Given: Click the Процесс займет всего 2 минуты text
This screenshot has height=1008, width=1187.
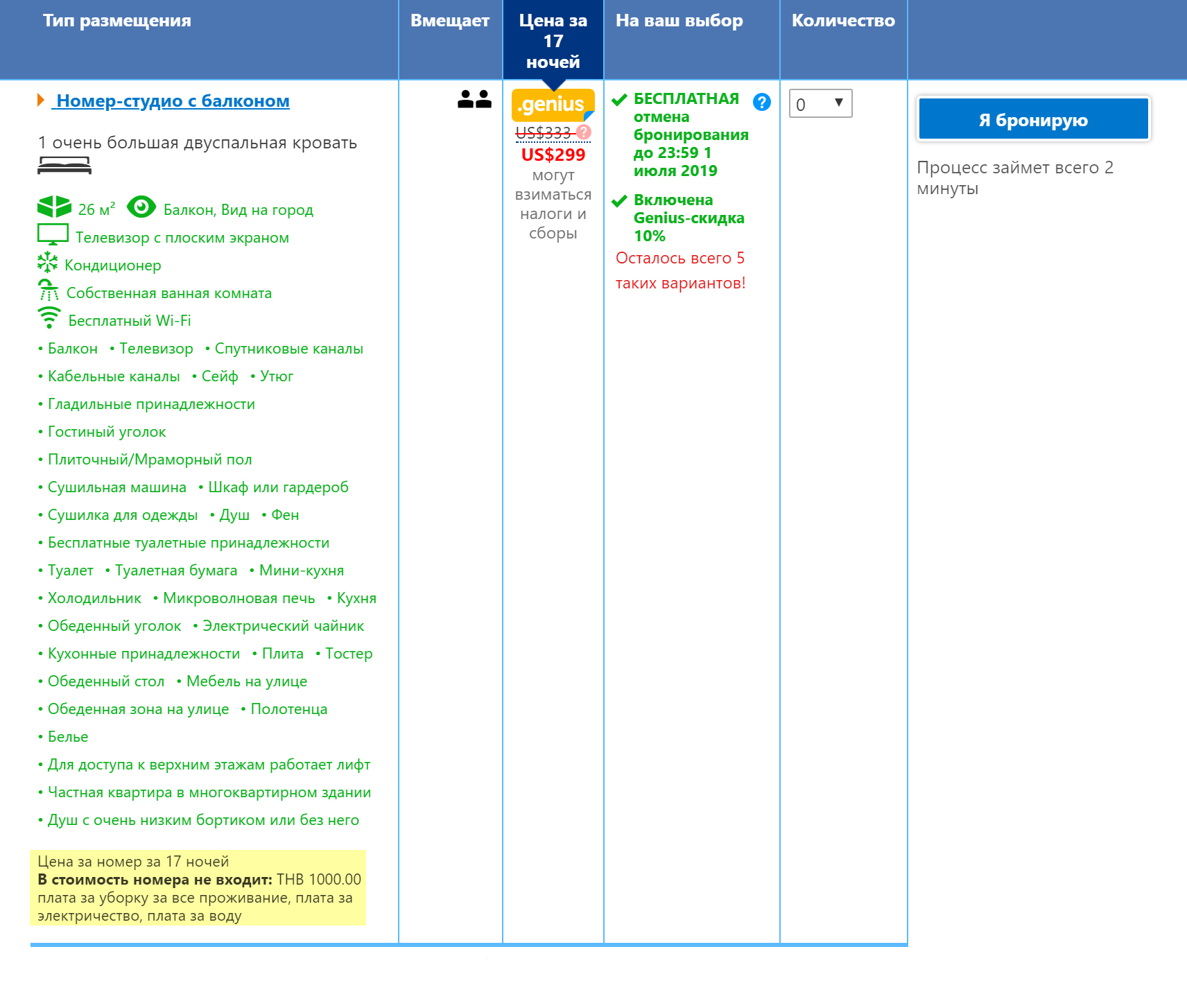Looking at the screenshot, I should pyautogui.click(x=1015, y=177).
